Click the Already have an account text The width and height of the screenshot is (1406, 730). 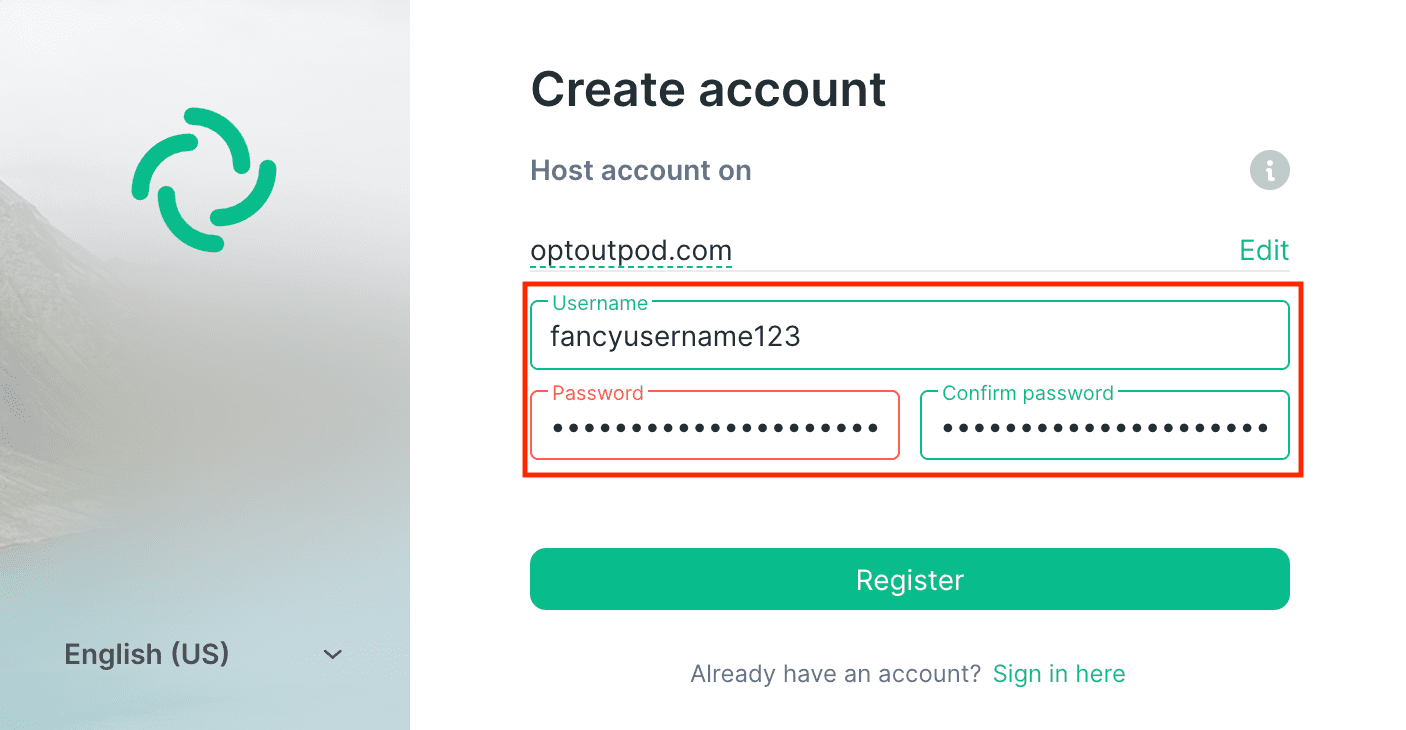836,674
